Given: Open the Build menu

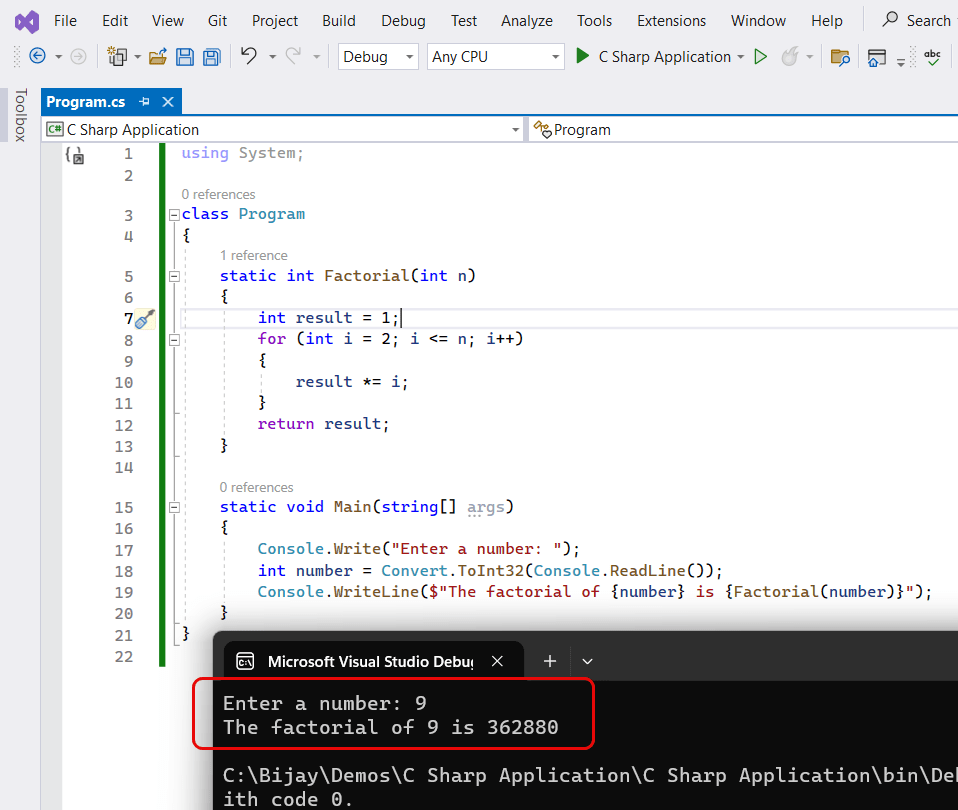Looking at the screenshot, I should point(338,20).
